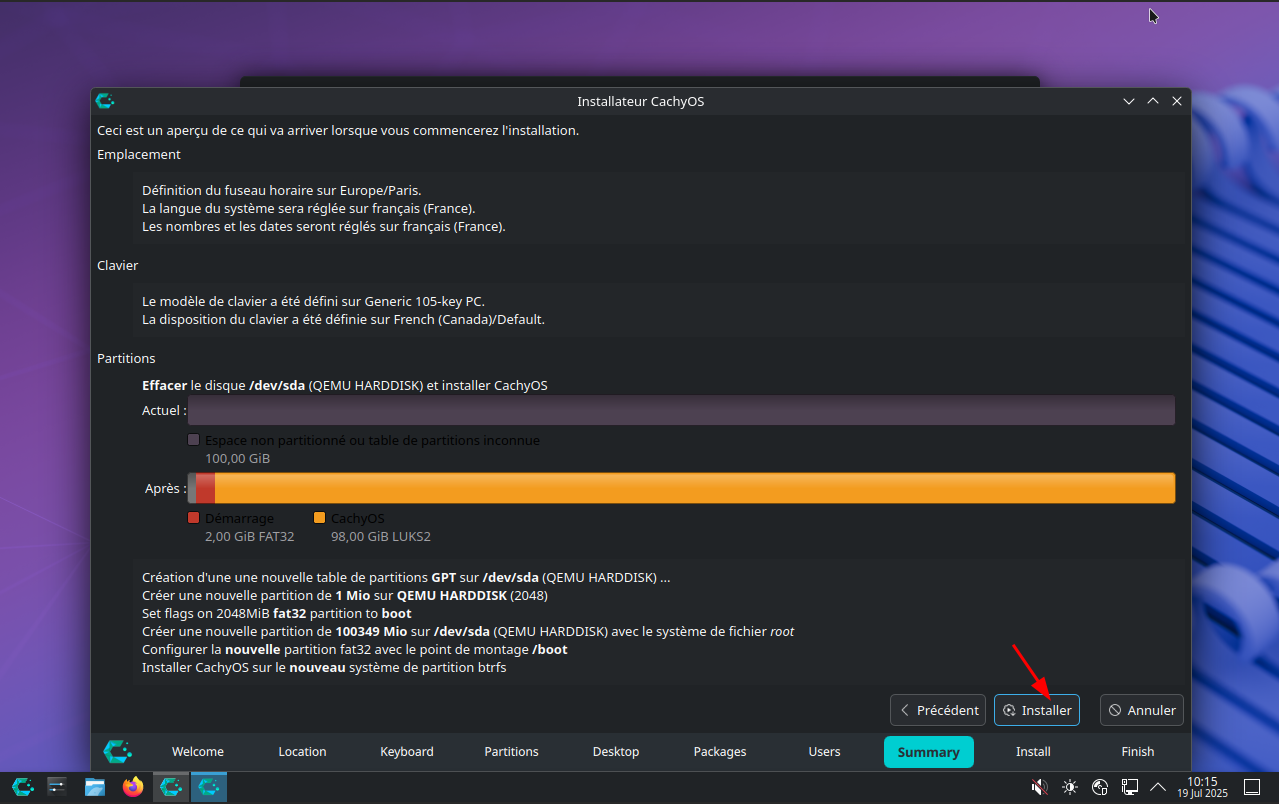The image size is (1279, 804).
Task: Open Firefox from the taskbar
Action: 133,787
